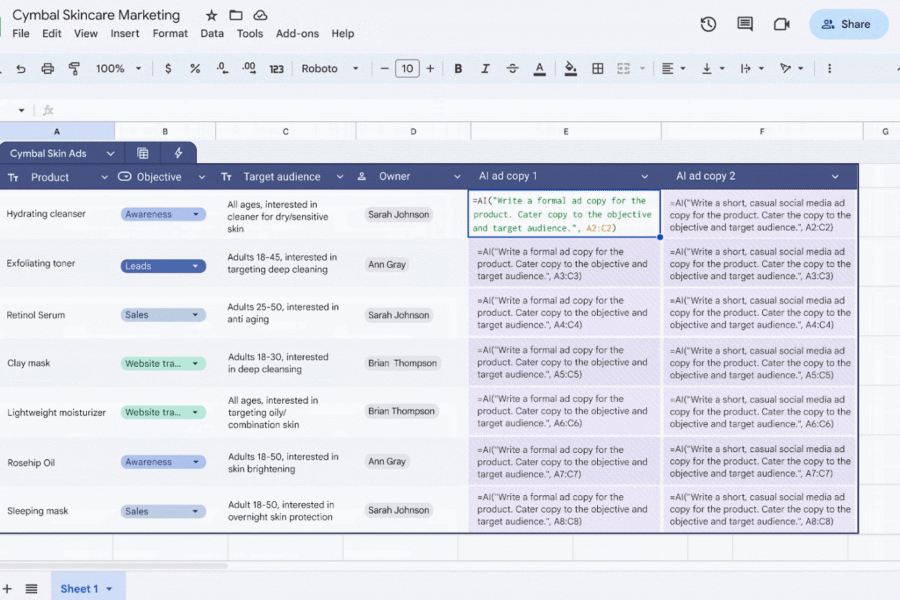Open the Add-ons menu
Viewport: 900px width, 600px height.
click(x=297, y=34)
